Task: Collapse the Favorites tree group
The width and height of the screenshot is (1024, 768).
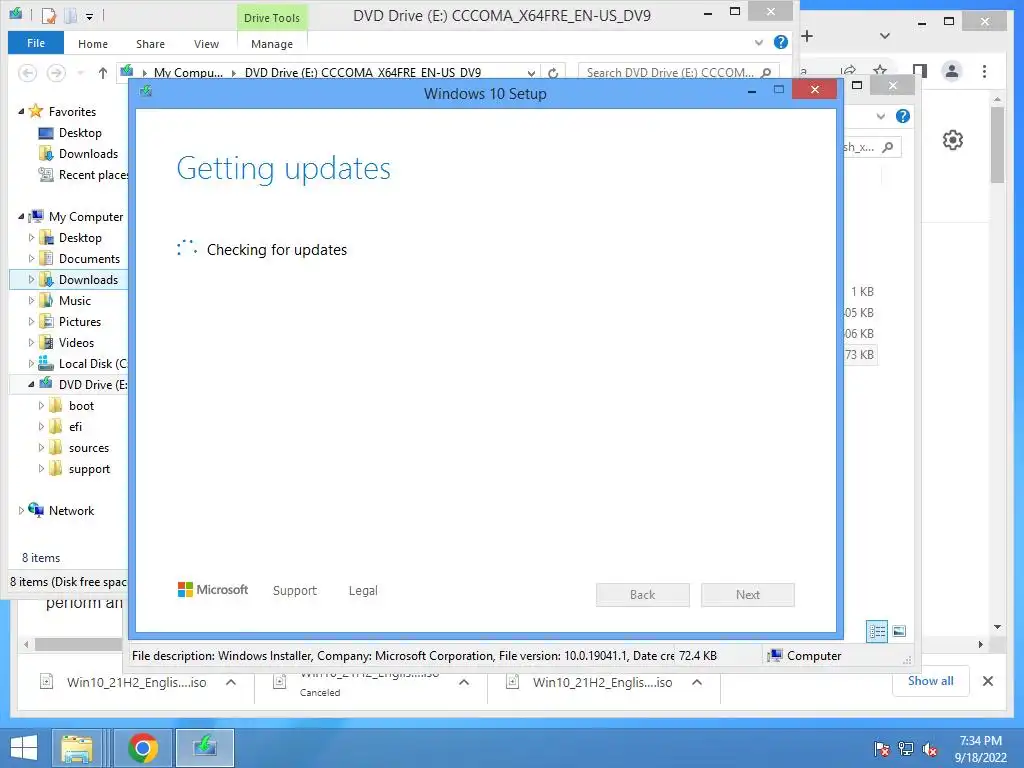Action: [x=21, y=112]
